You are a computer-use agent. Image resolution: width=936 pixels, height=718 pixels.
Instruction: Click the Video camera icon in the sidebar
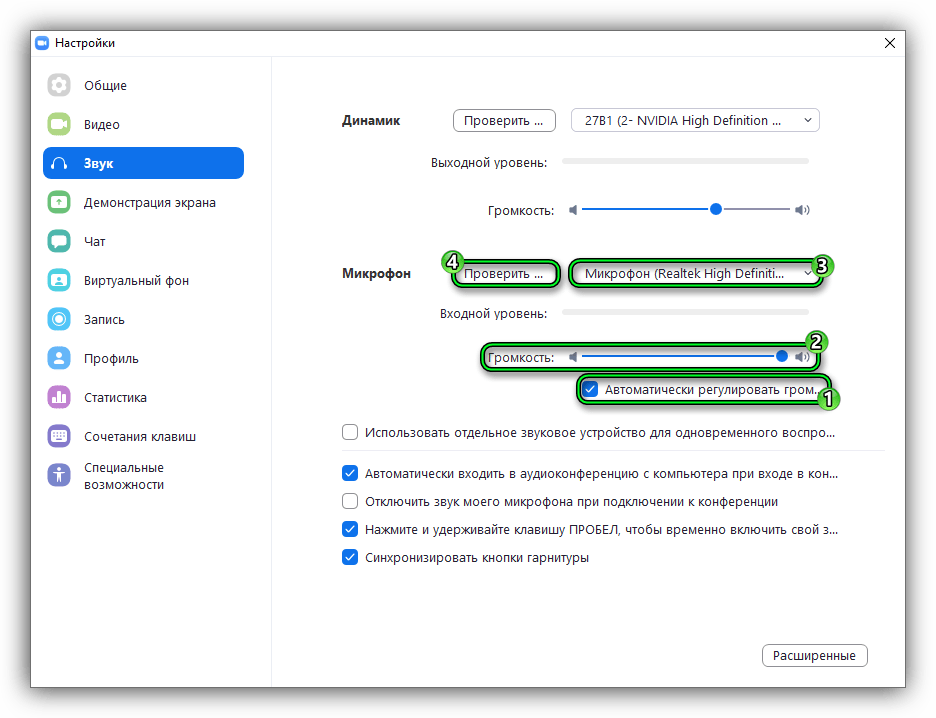(58, 124)
